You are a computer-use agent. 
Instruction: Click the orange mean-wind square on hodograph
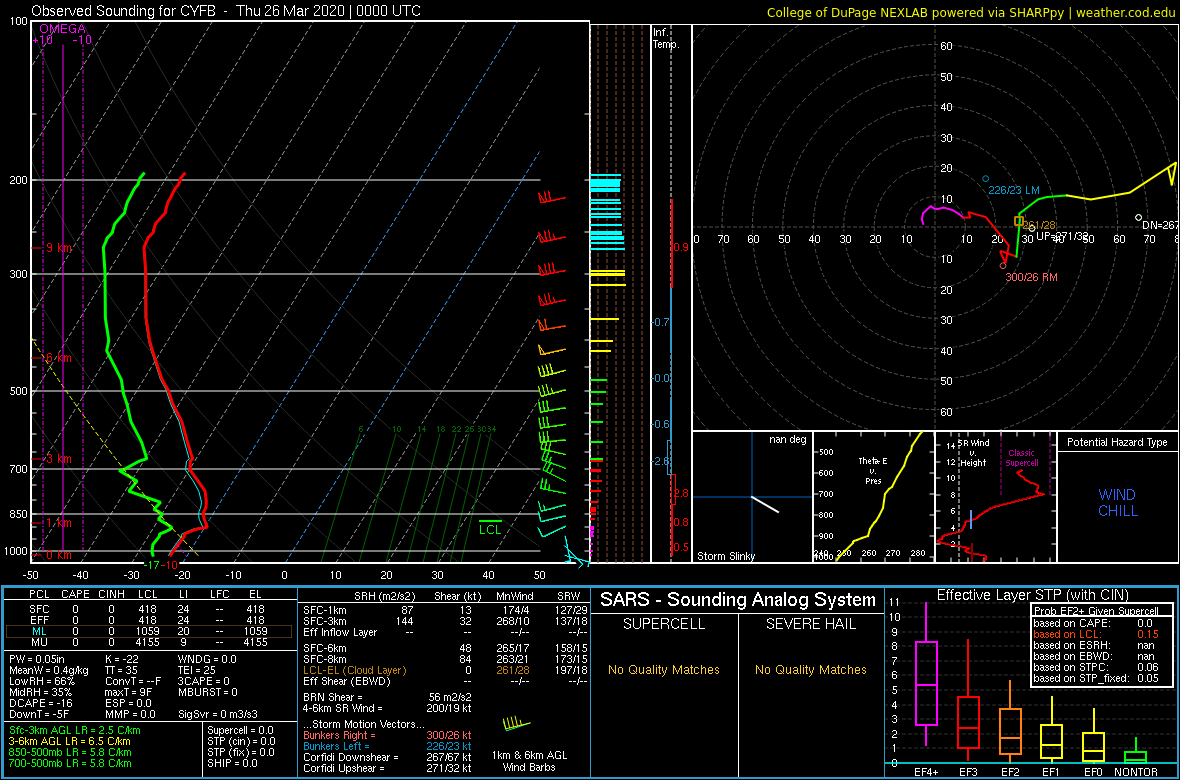[1019, 221]
